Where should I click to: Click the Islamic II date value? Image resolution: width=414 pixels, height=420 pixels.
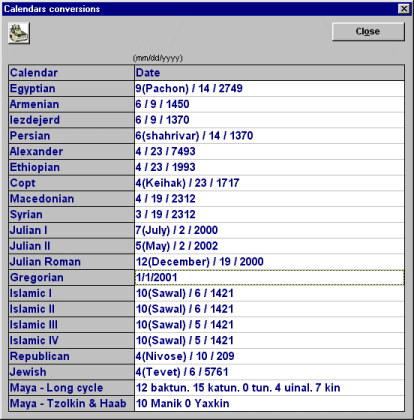tap(269, 309)
